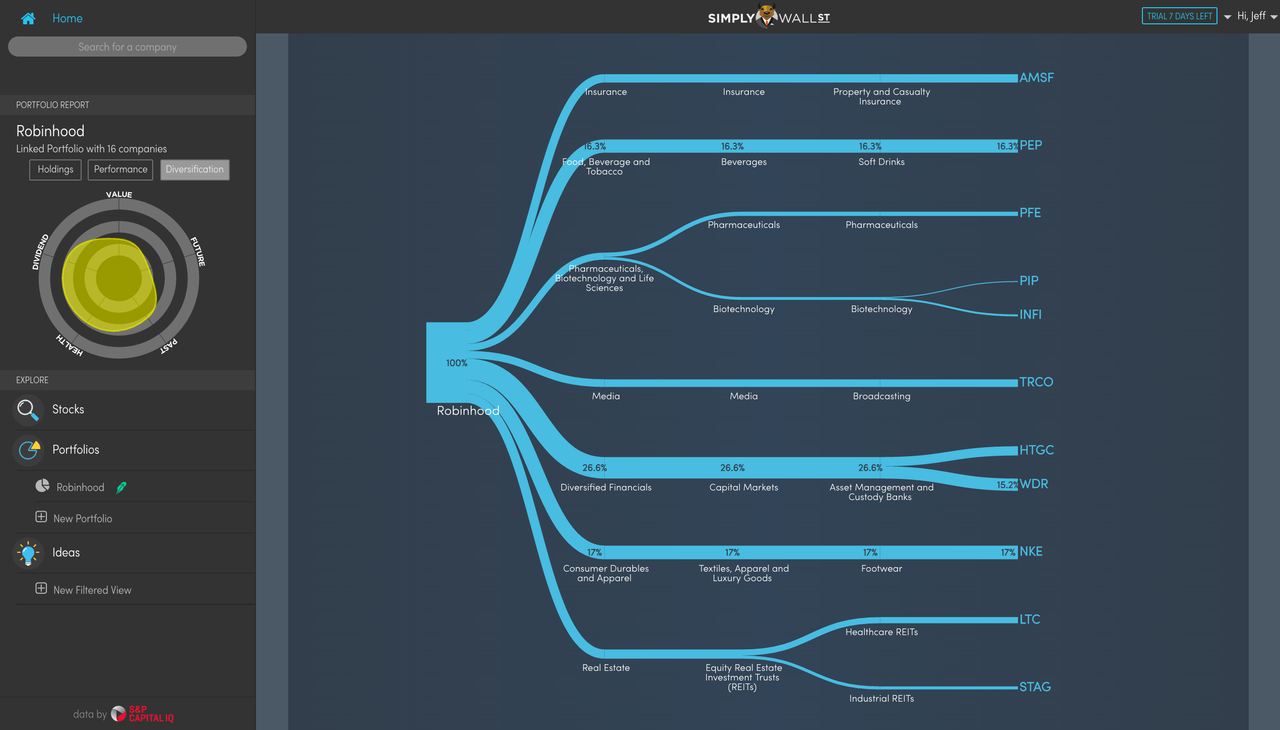
Task: Select the LTC ticker label
Action: click(x=1030, y=619)
